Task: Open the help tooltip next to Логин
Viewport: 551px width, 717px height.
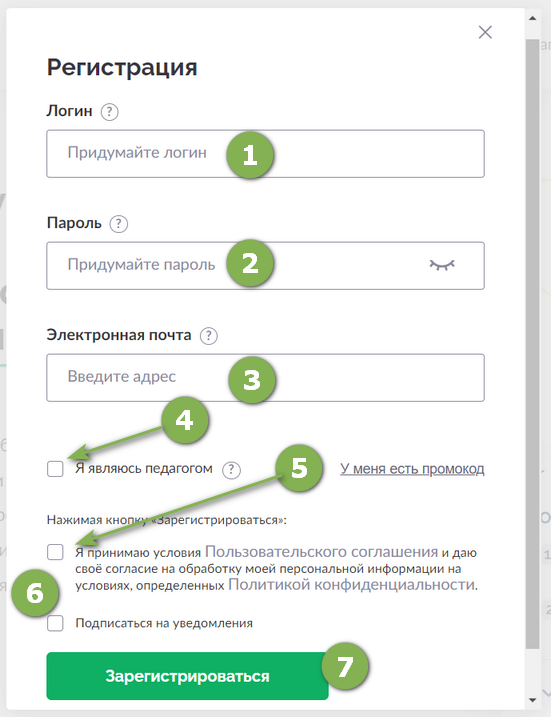Action: point(110,112)
